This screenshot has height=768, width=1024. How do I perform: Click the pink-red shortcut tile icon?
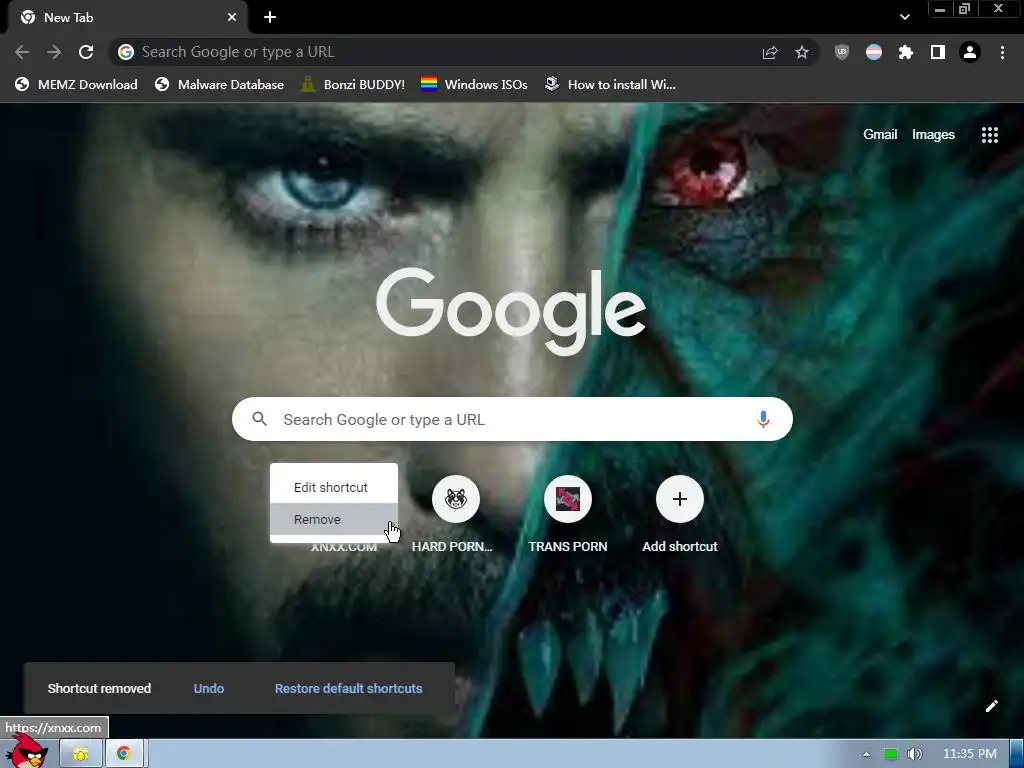pyautogui.click(x=568, y=499)
